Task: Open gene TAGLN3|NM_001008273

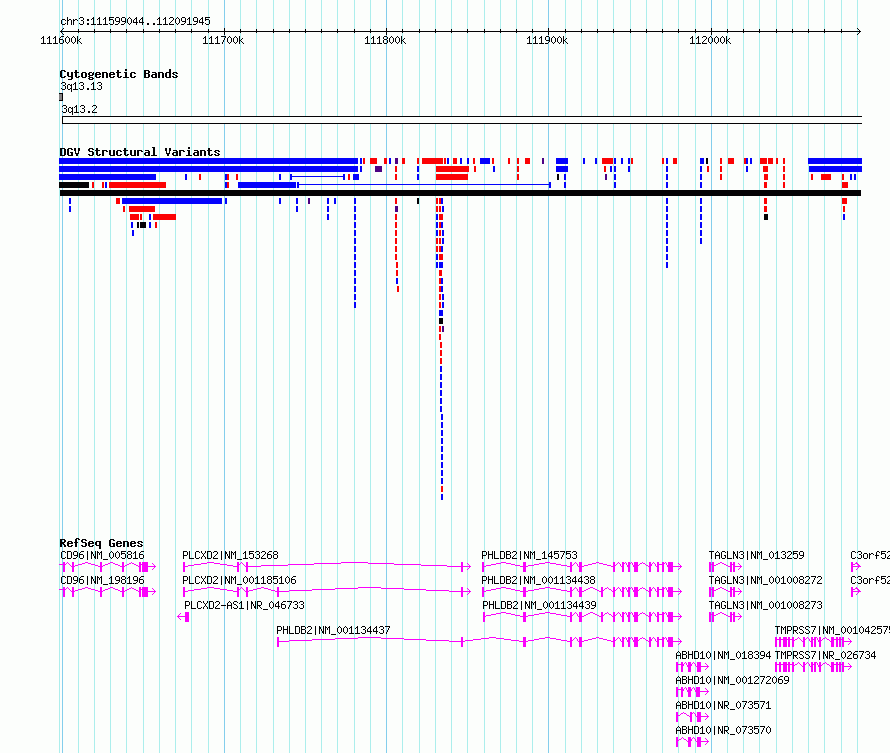Action: (765, 605)
